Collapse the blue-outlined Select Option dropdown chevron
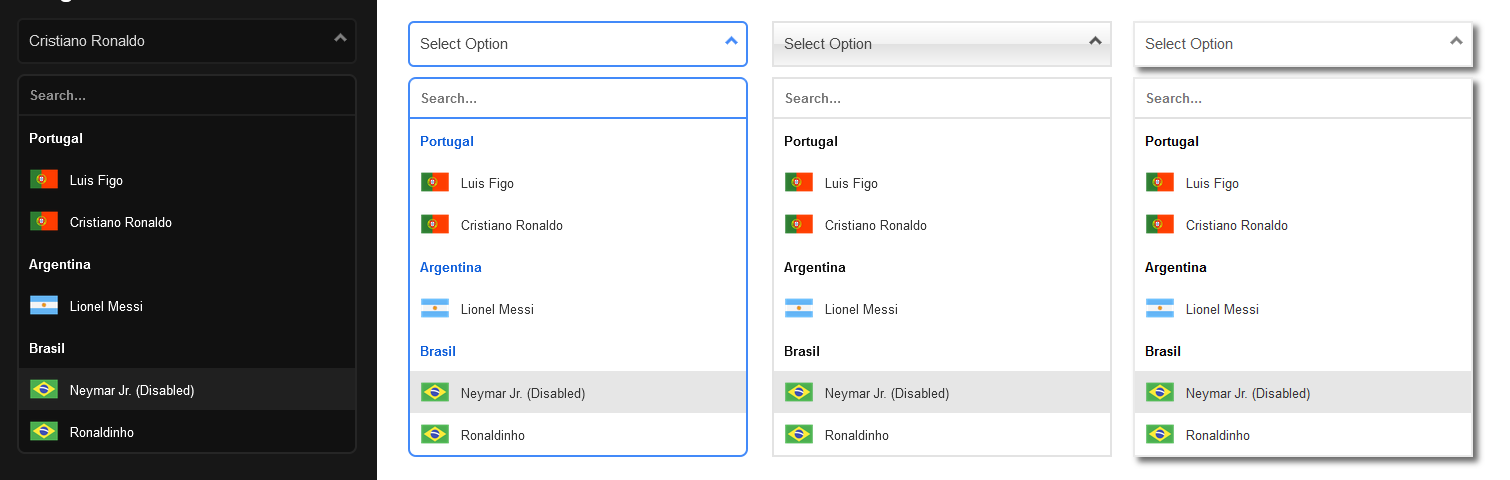Screen dimensions: 1510x480 coord(731,42)
